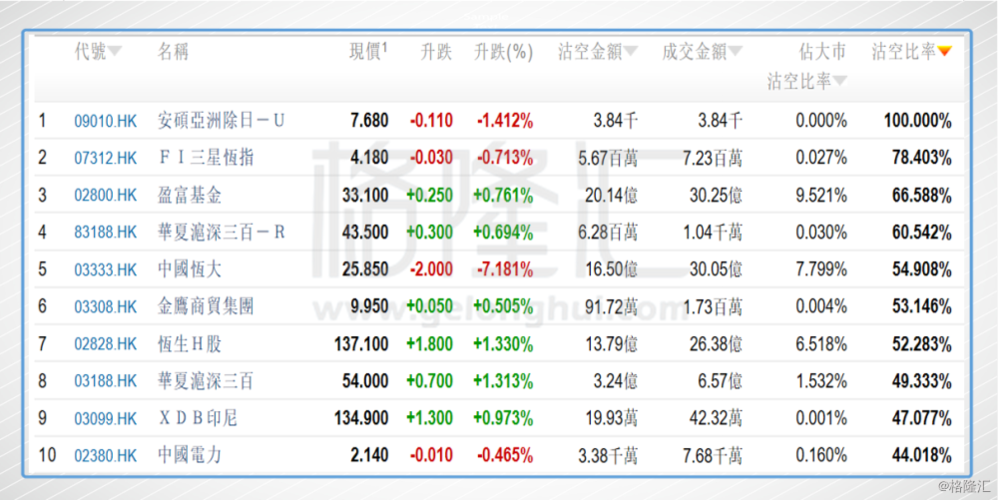The width and height of the screenshot is (998, 500).
Task: Click change value -2.000
Action: pos(430,270)
